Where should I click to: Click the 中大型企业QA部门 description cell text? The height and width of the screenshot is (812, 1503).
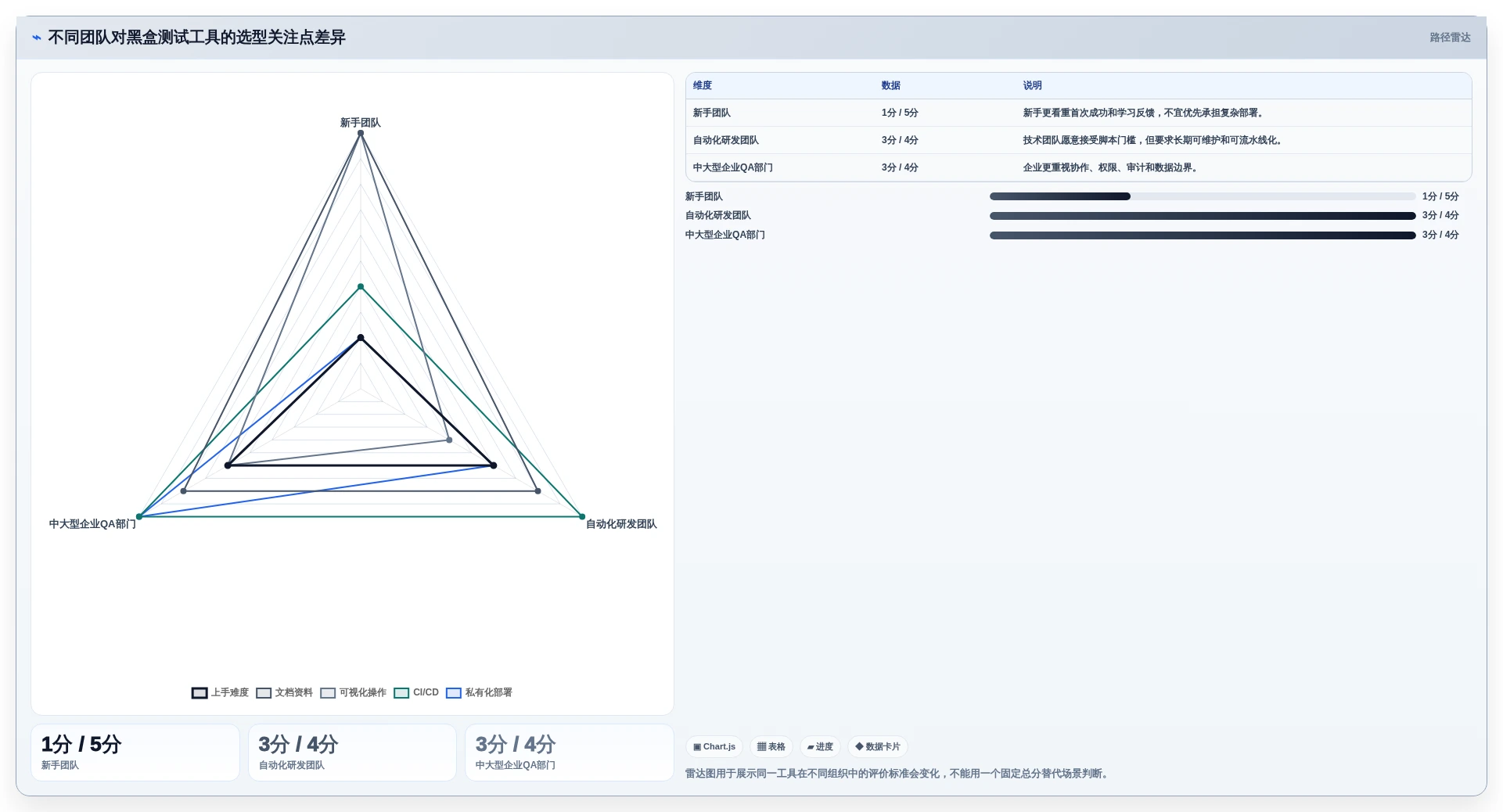tap(1112, 168)
